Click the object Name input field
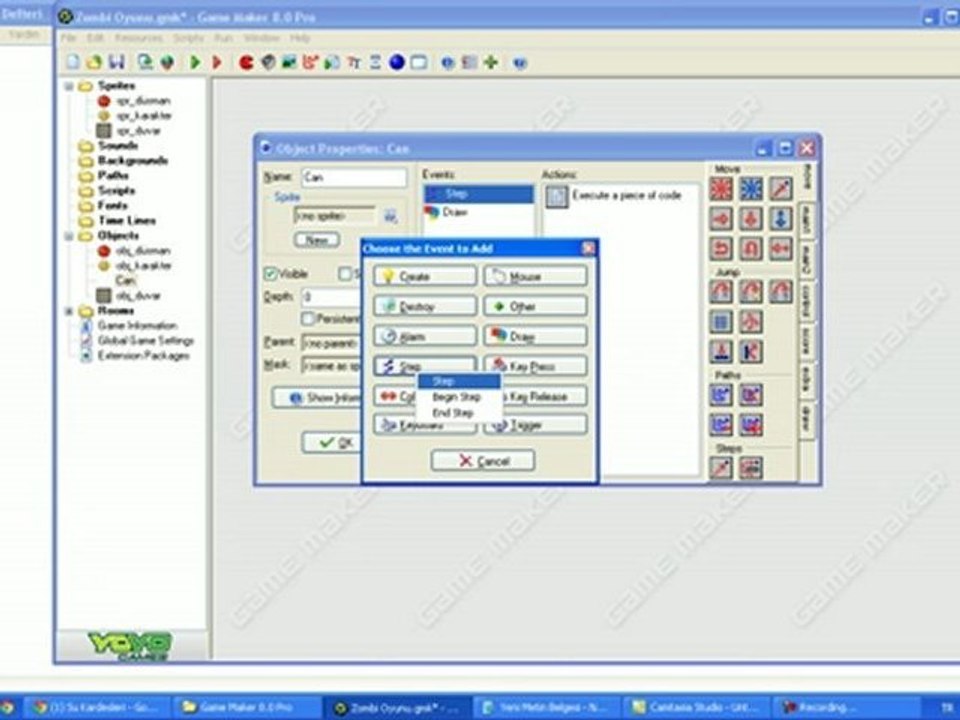Screen dimensions: 960x720 pyautogui.click(x=354, y=178)
